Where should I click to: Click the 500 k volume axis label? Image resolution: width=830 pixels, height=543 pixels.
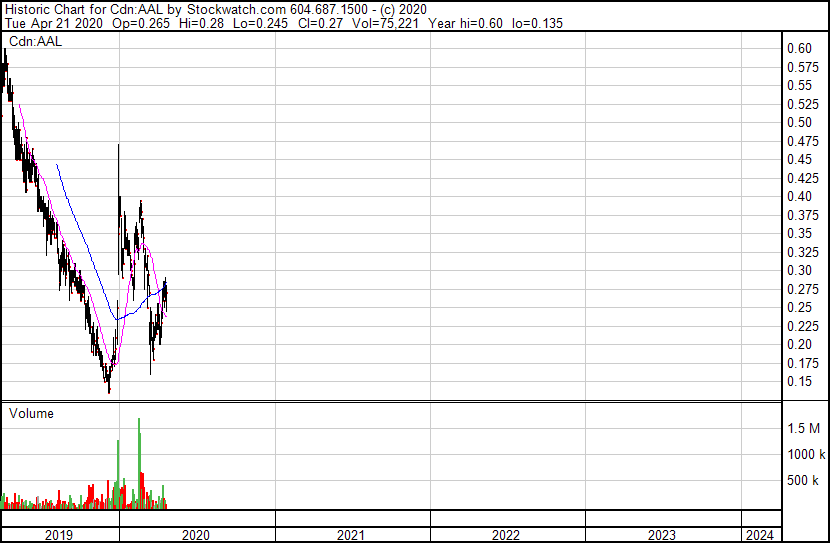click(x=802, y=480)
